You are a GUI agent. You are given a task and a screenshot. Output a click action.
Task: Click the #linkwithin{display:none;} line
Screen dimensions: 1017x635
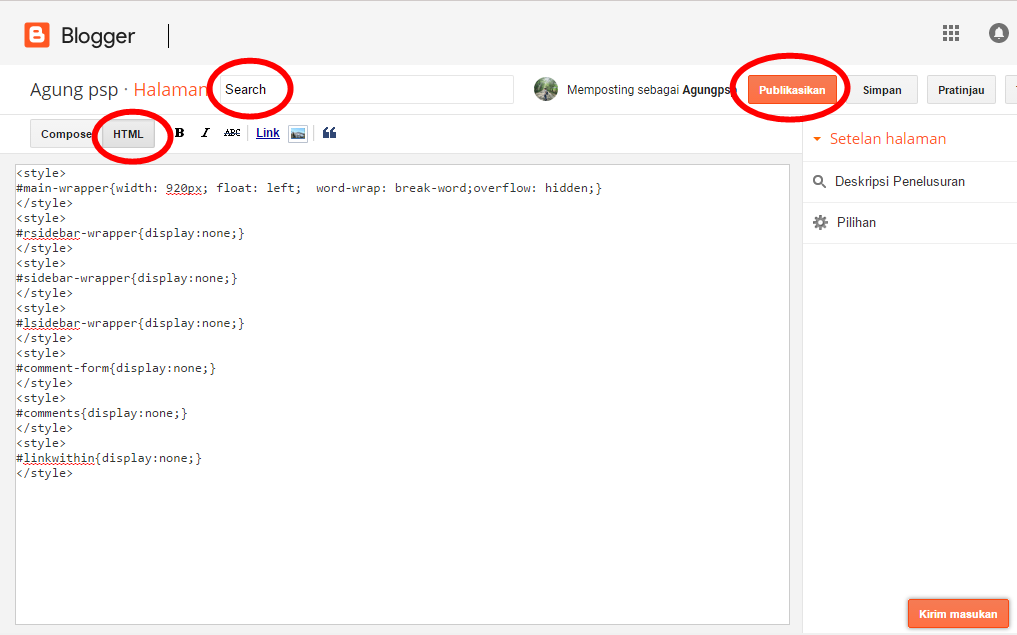[109, 458]
